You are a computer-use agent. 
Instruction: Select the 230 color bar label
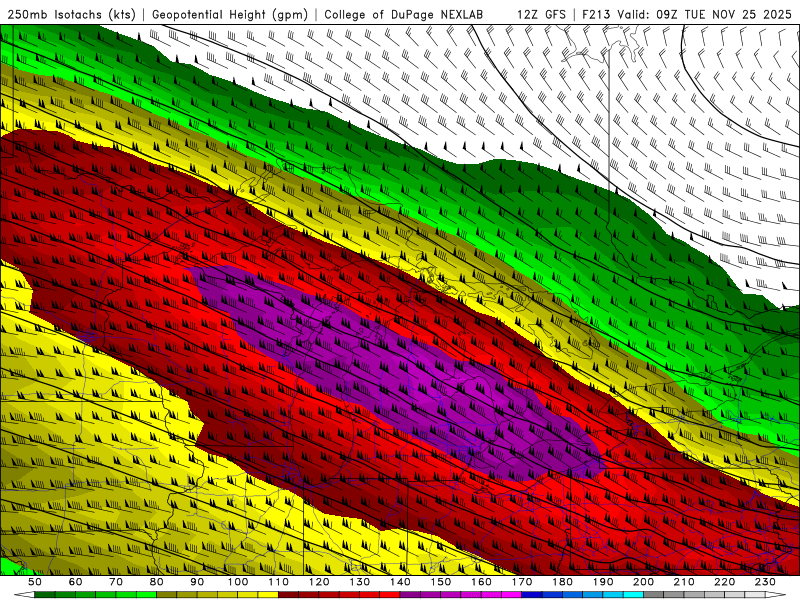pyautogui.click(x=765, y=582)
